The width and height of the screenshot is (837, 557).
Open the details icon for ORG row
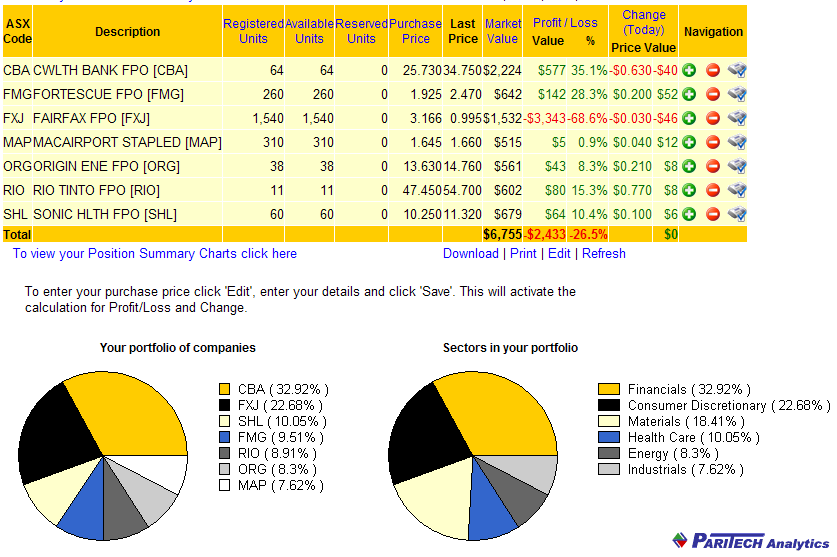[x=737, y=166]
